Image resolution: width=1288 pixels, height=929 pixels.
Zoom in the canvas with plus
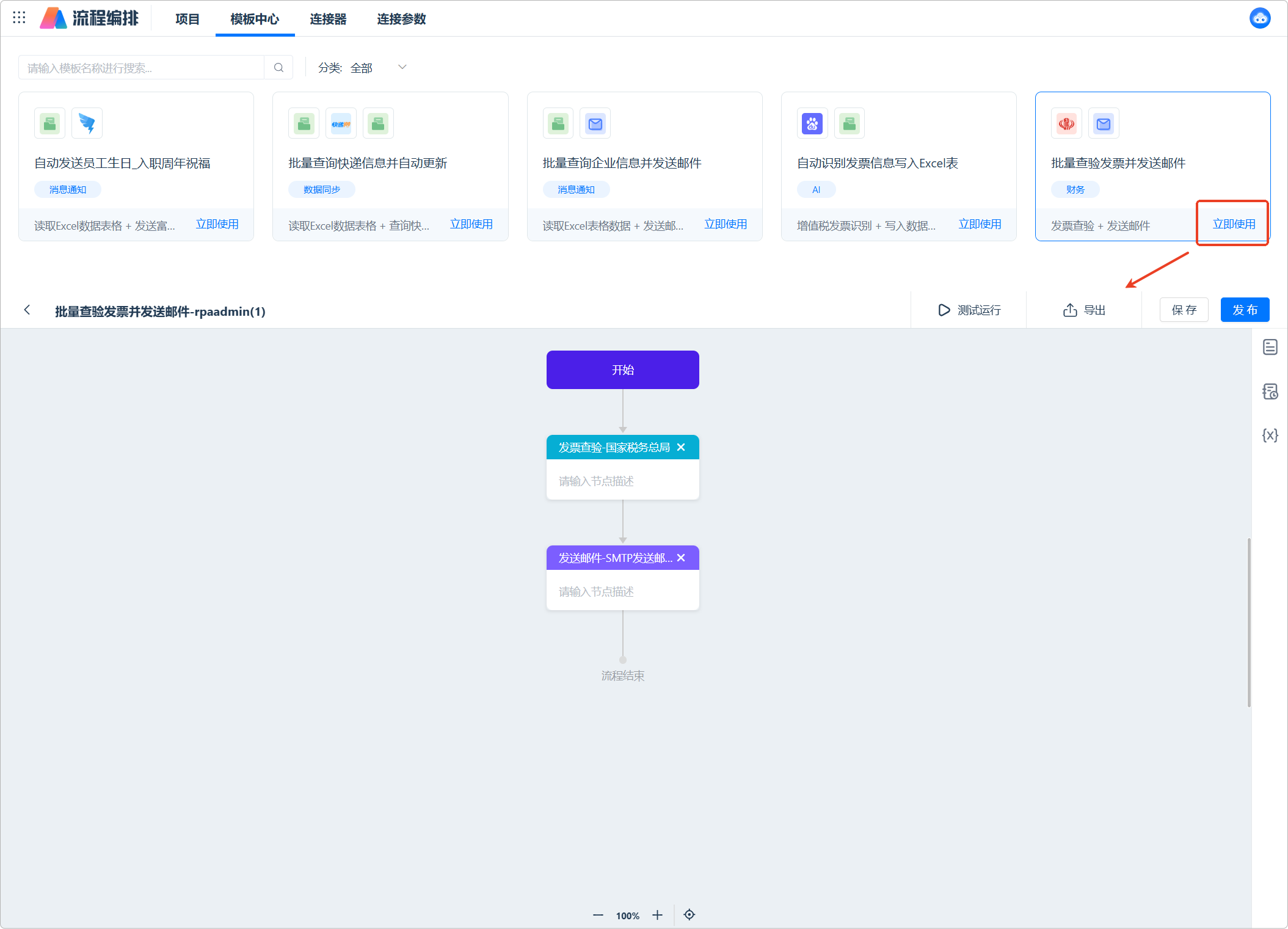(x=657, y=915)
